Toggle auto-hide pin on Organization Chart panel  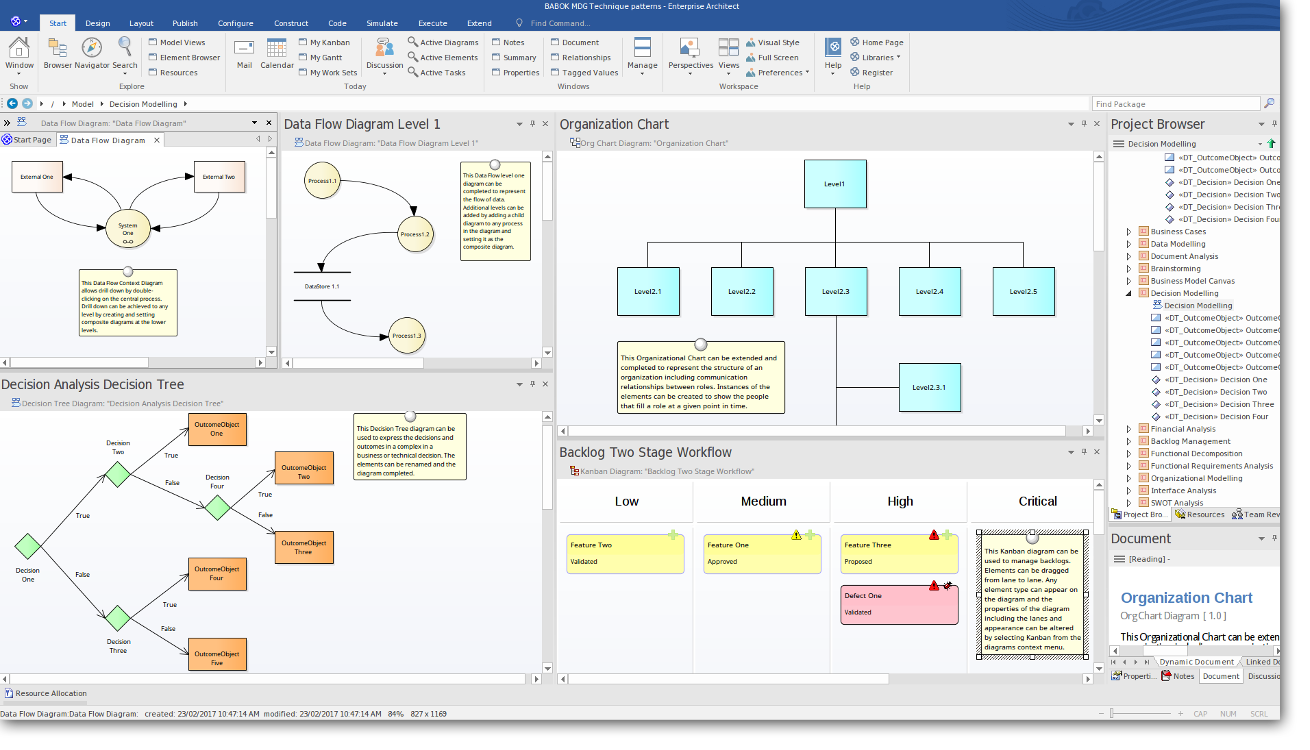[1084, 124]
